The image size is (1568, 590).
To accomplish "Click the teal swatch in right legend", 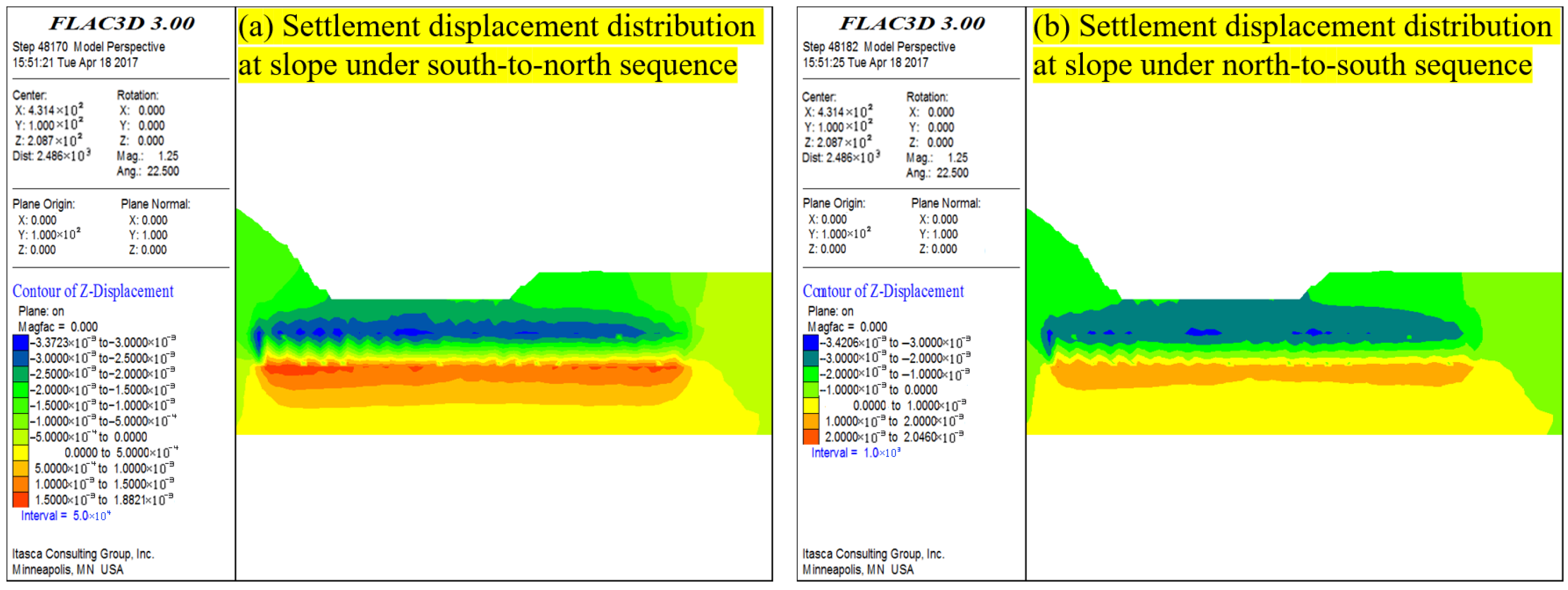I will point(810,358).
